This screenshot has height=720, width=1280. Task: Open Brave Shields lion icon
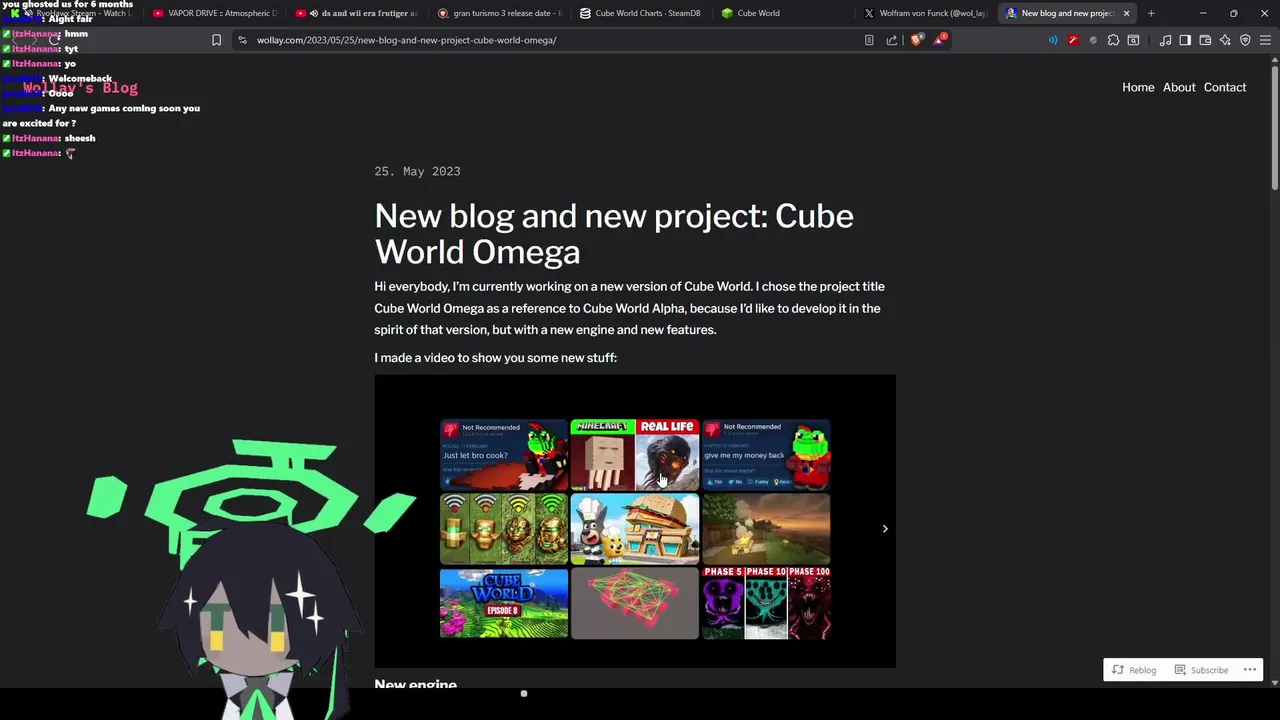916,40
